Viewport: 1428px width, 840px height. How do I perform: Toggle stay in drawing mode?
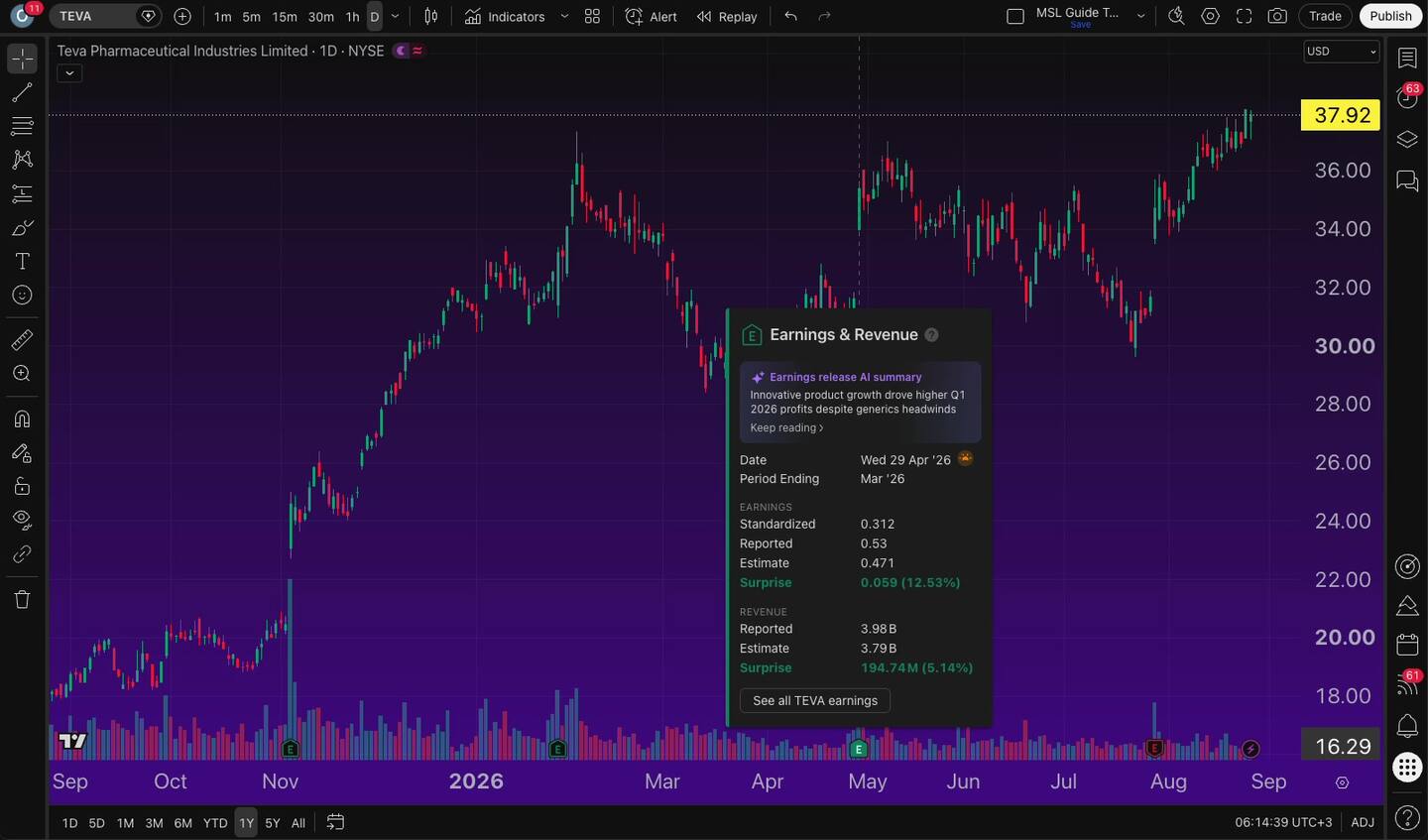(22, 452)
